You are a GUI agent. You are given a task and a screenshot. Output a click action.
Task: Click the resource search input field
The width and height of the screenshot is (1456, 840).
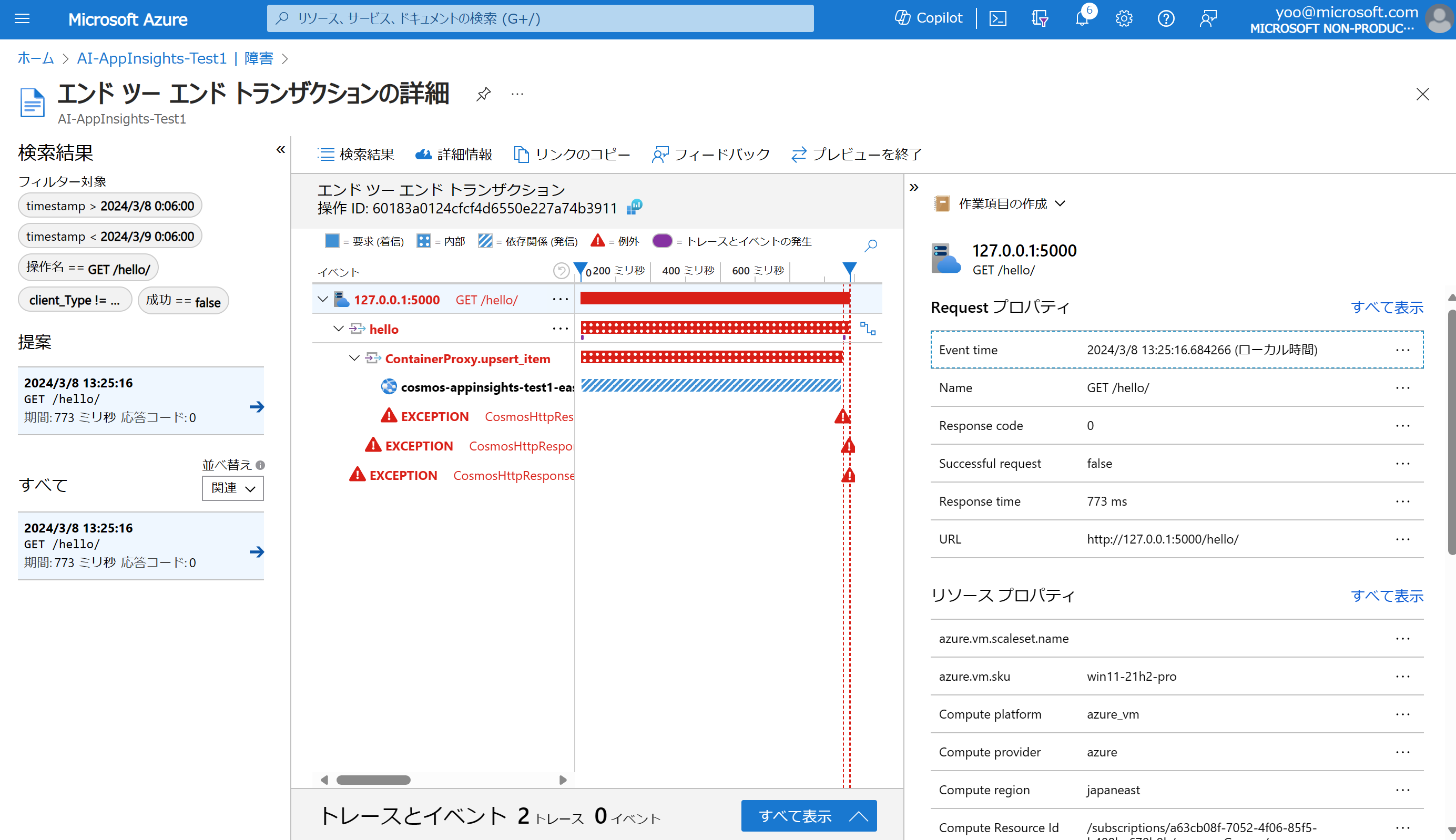pos(541,18)
